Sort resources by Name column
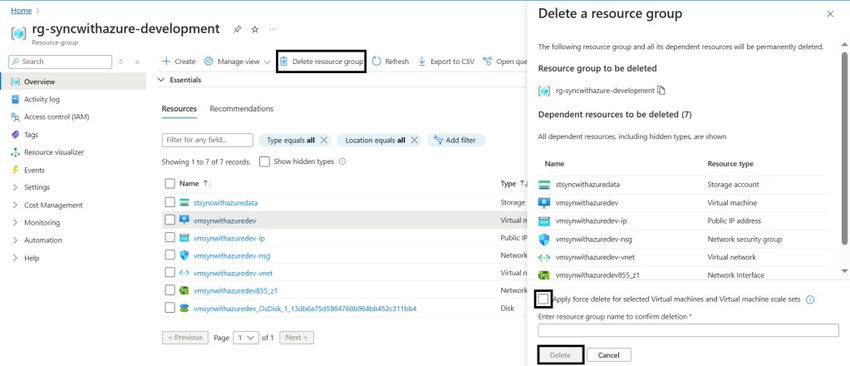This screenshot has height=366, width=850. 196,183
